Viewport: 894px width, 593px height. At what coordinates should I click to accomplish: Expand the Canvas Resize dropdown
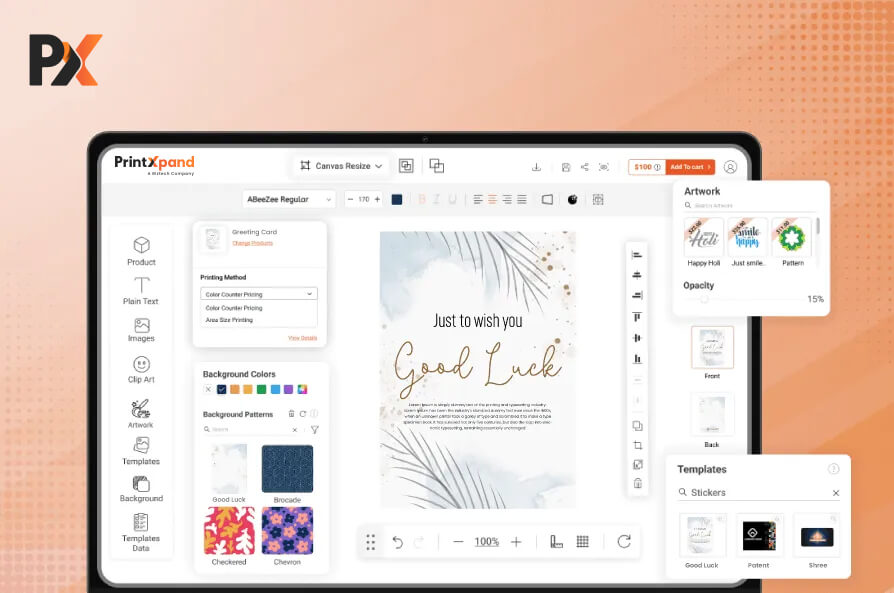pos(341,166)
